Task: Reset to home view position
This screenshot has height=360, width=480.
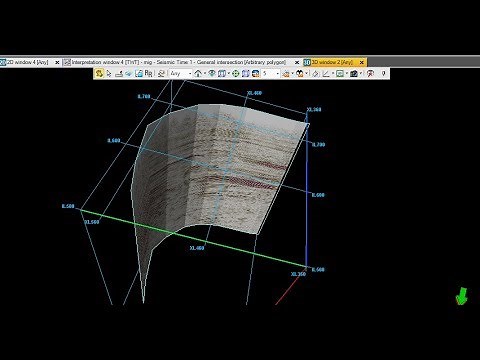Action: [x=198, y=73]
